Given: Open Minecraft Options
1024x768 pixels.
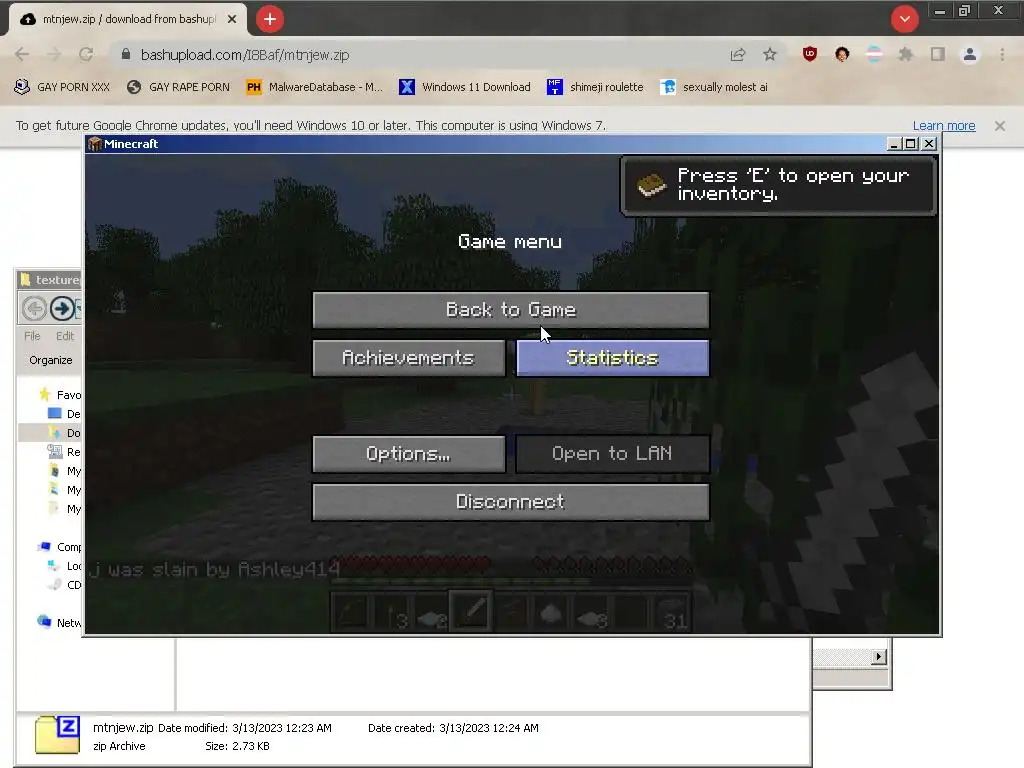Looking at the screenshot, I should pos(409,454).
